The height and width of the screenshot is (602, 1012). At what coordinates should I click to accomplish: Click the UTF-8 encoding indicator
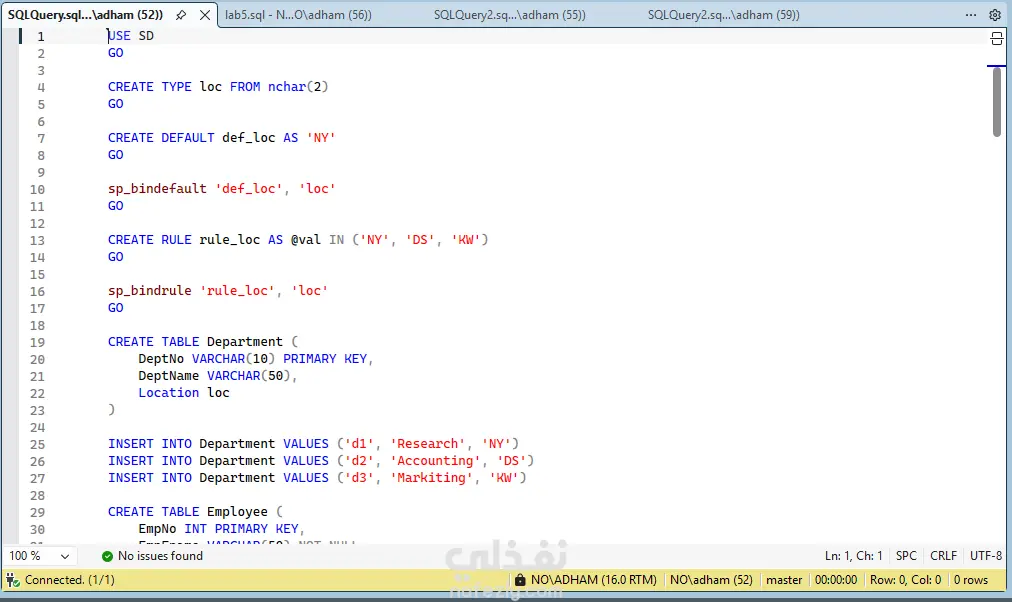tap(986, 556)
